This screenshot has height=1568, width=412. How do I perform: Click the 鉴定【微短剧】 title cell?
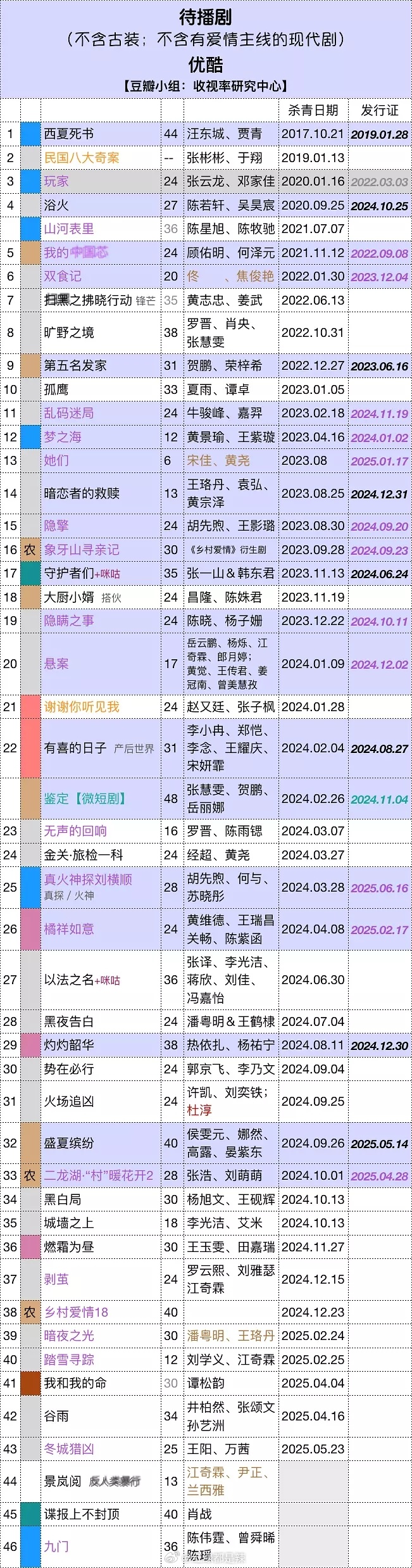[x=101, y=799]
